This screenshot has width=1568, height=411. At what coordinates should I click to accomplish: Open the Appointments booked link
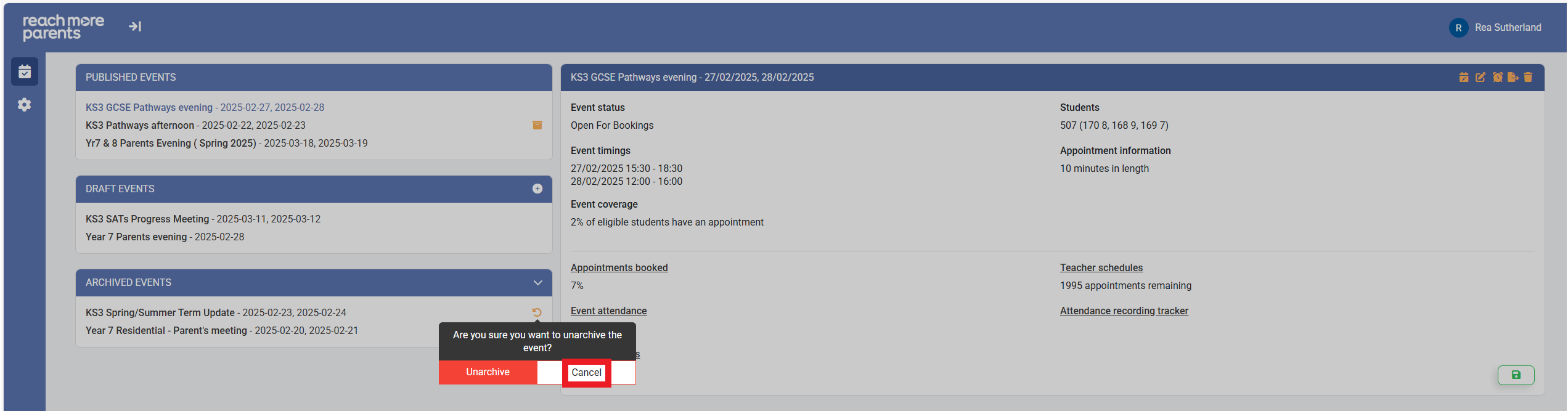[619, 267]
